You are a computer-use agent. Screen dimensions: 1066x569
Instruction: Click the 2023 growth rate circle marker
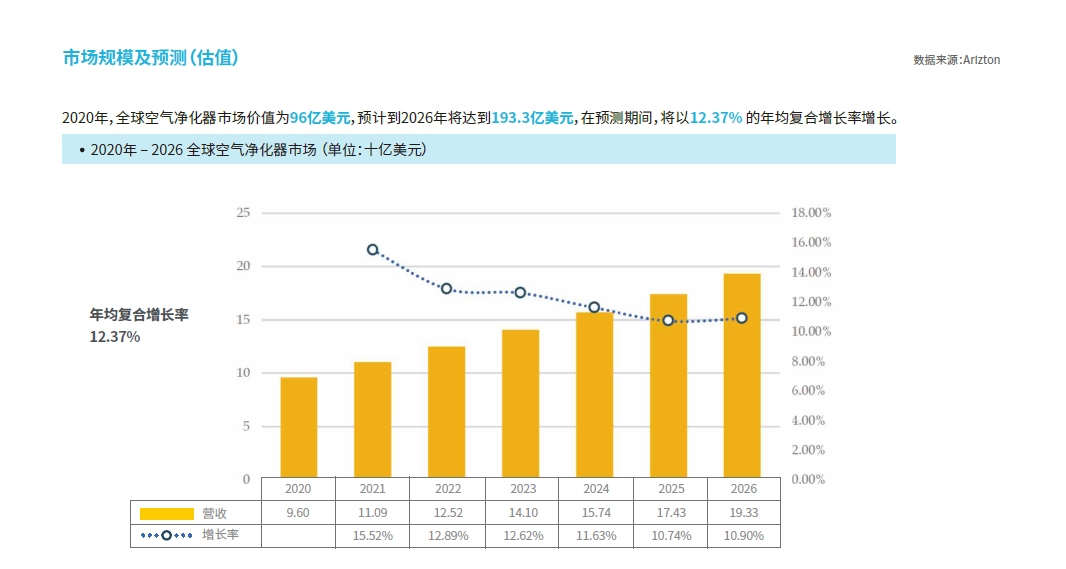[x=520, y=292]
